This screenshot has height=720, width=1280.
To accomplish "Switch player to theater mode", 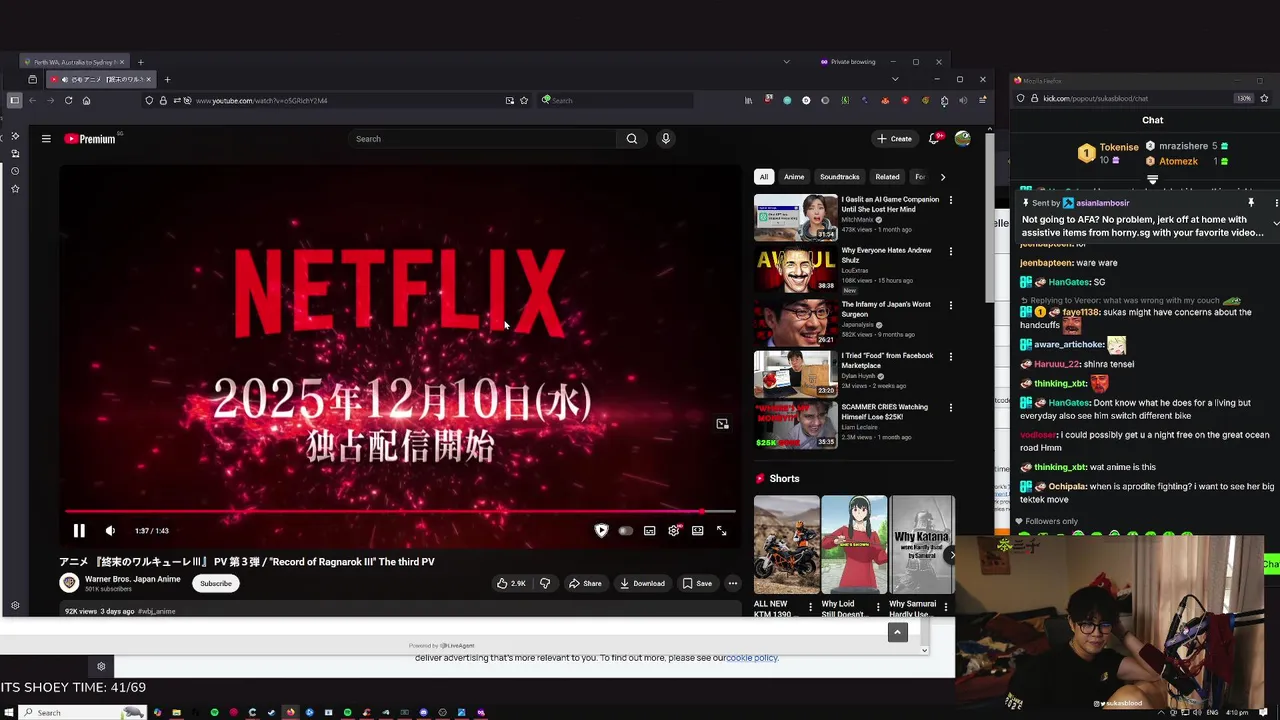I will coord(698,531).
